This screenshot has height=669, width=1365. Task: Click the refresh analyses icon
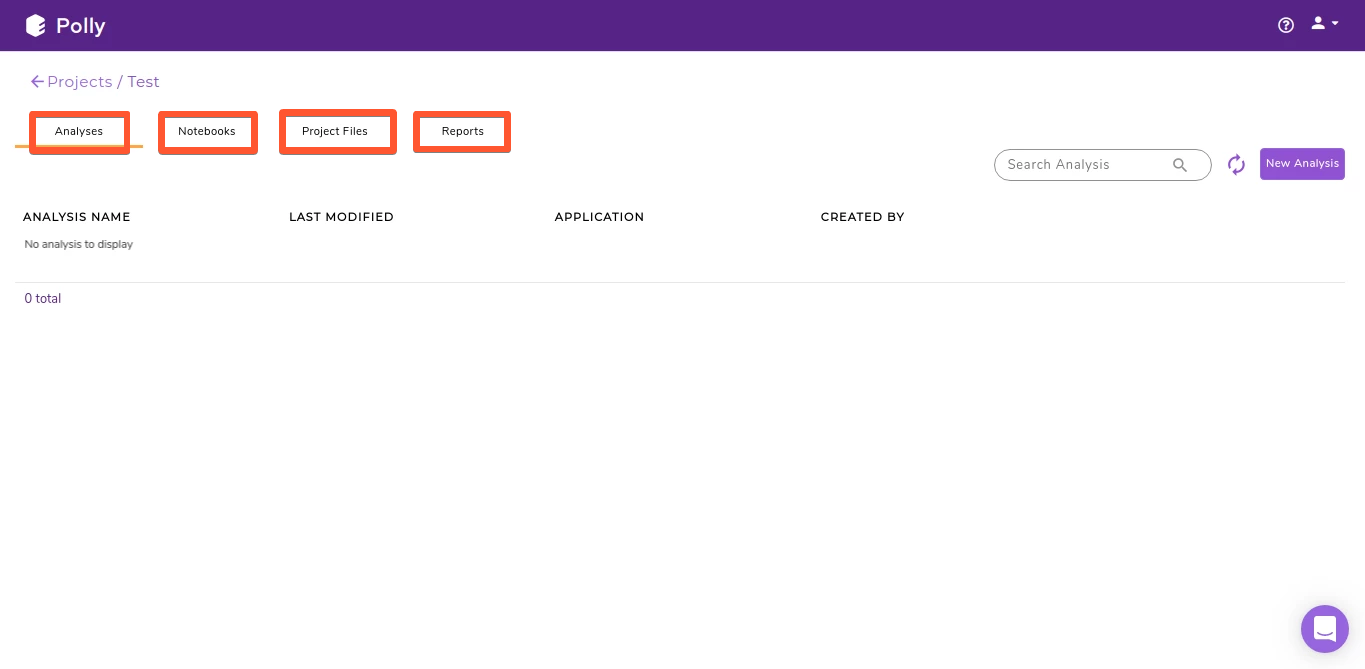click(1236, 164)
